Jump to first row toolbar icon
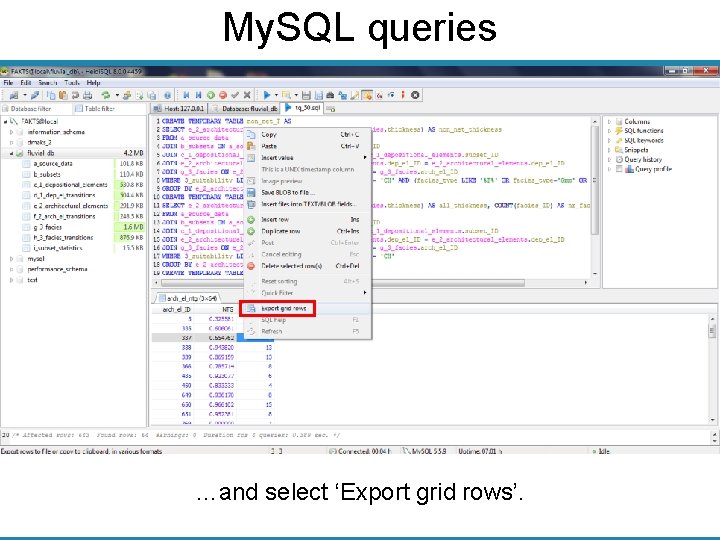 point(186,96)
